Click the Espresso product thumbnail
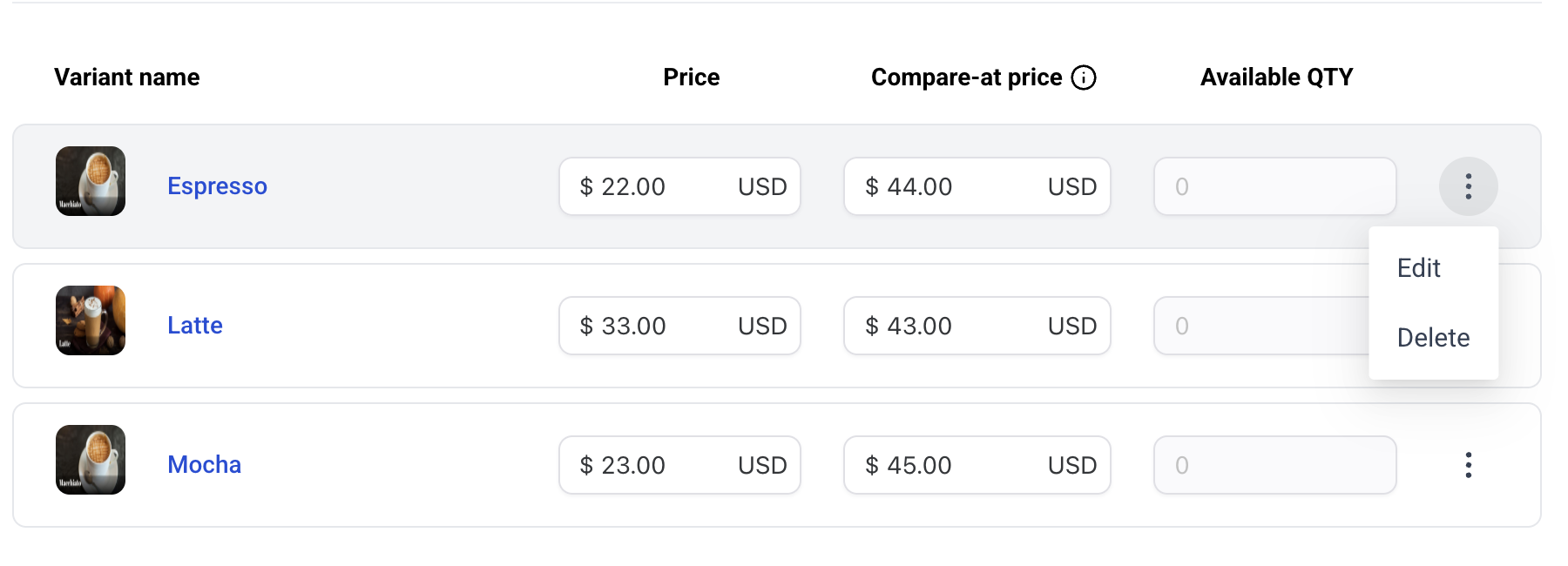 tap(91, 181)
